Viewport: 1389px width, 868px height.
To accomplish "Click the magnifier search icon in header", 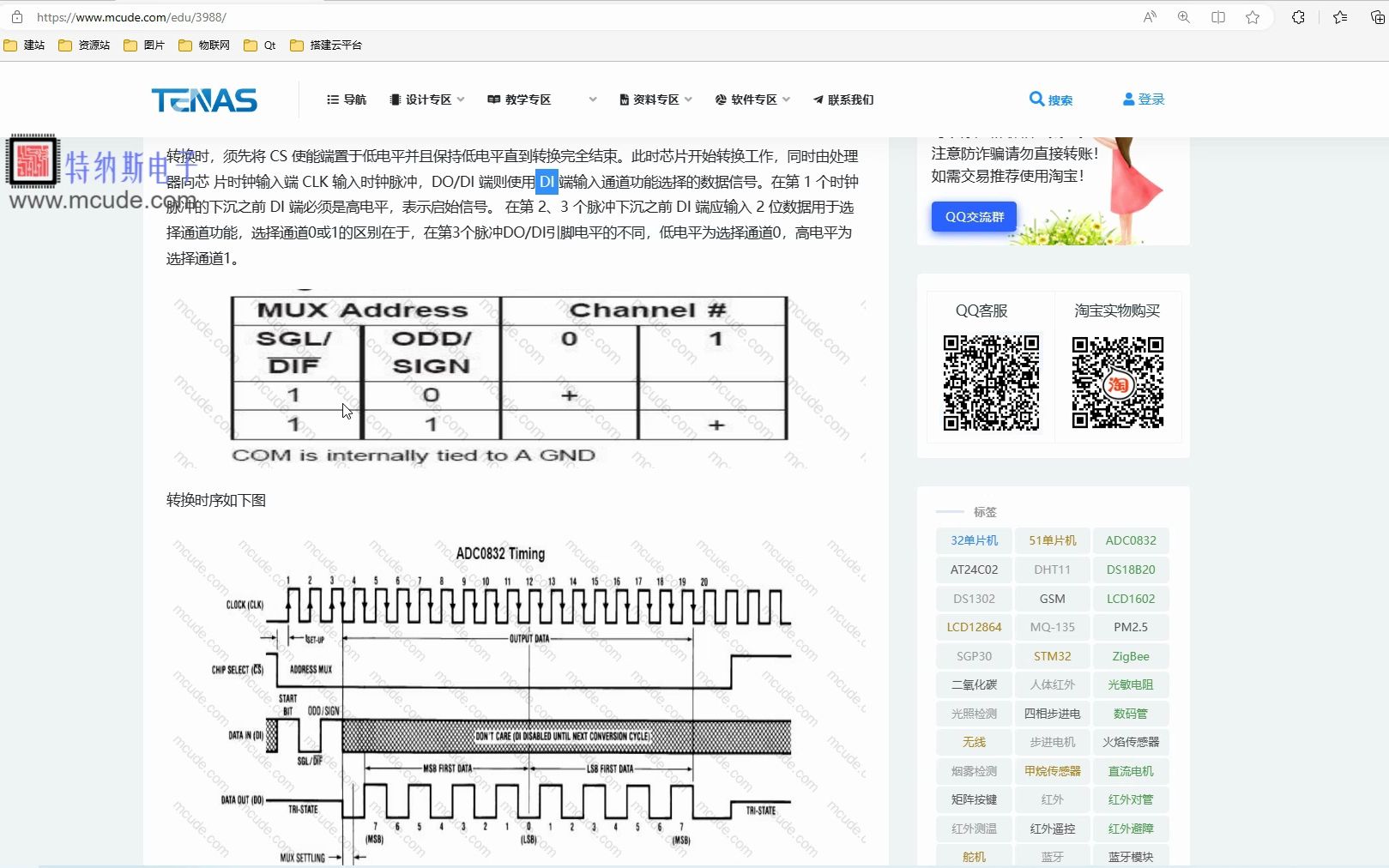I will [x=1036, y=99].
